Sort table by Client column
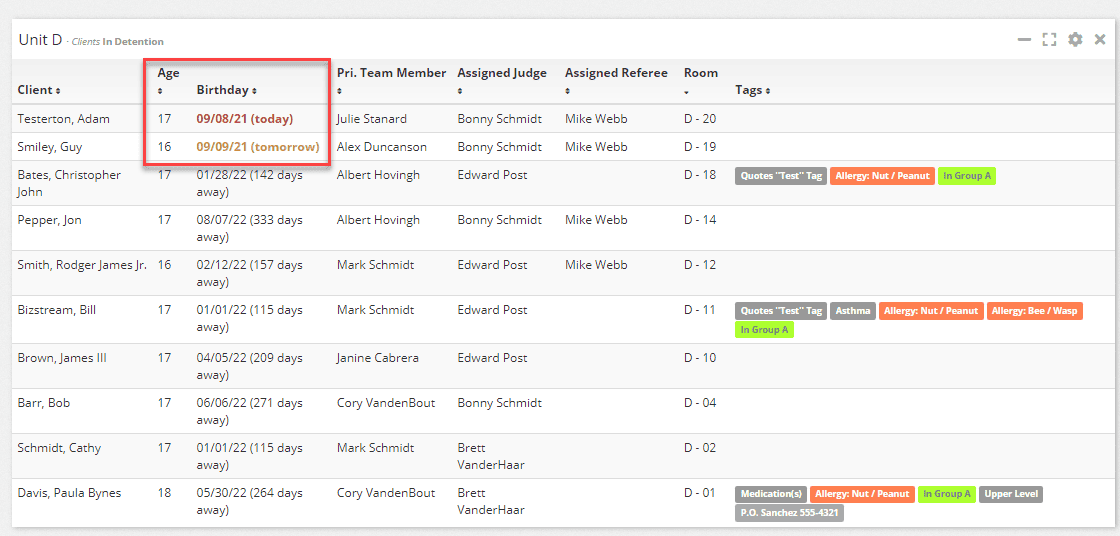 click(38, 90)
